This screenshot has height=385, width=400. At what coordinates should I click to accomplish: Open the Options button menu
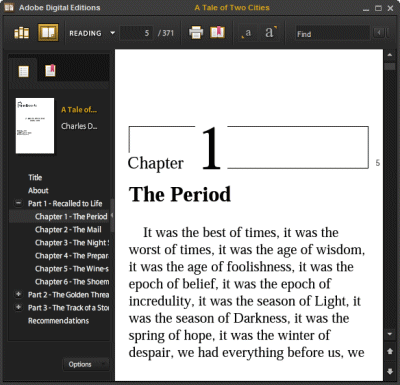[x=85, y=364]
